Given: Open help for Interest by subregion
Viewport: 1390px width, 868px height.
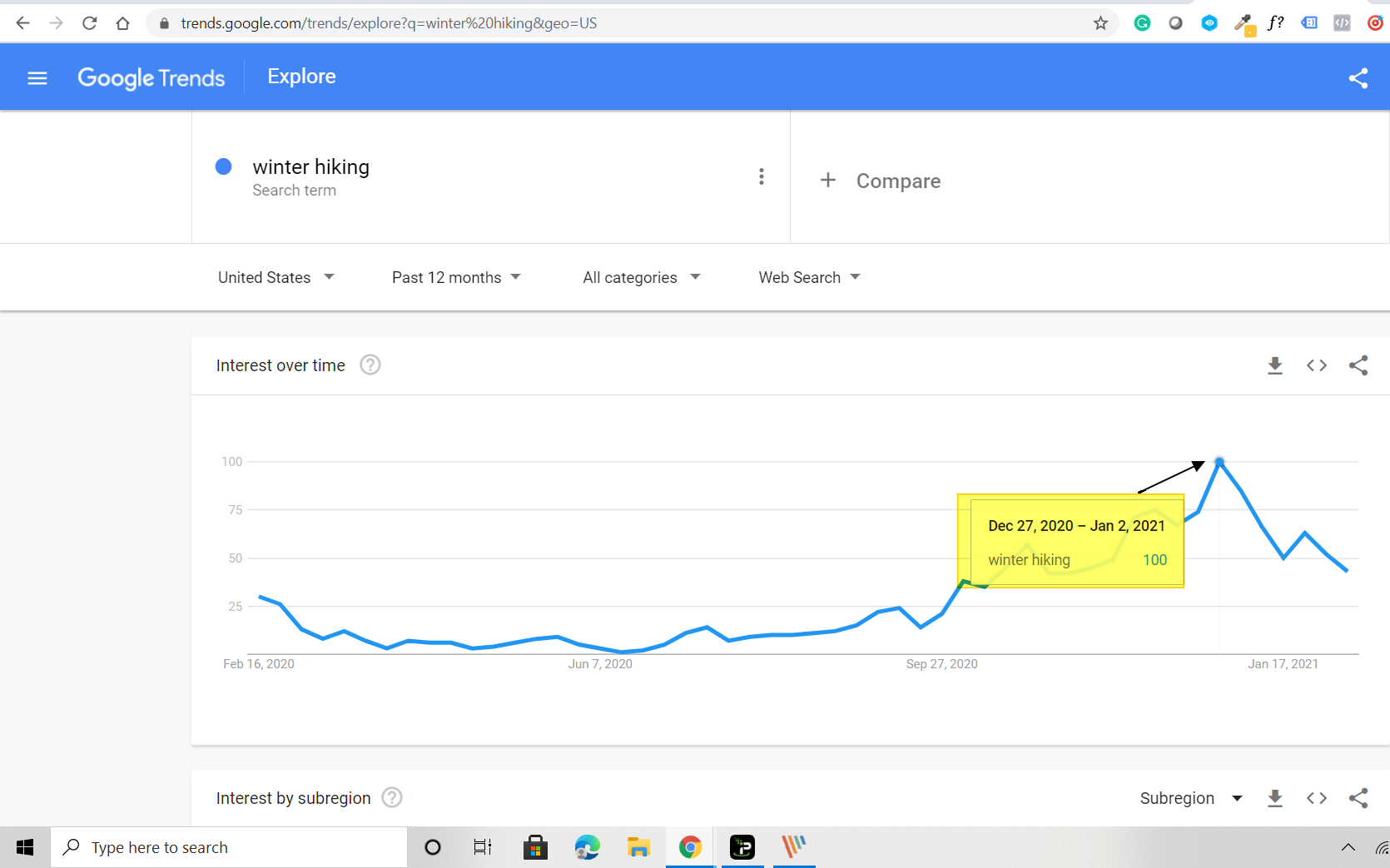Looking at the screenshot, I should (392, 797).
